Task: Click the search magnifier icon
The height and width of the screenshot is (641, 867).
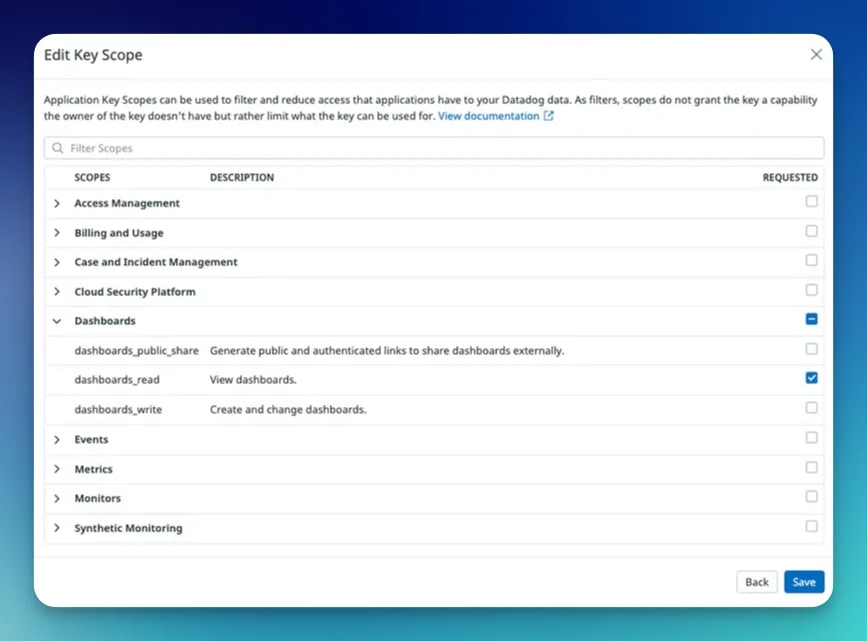Action: coord(58,148)
